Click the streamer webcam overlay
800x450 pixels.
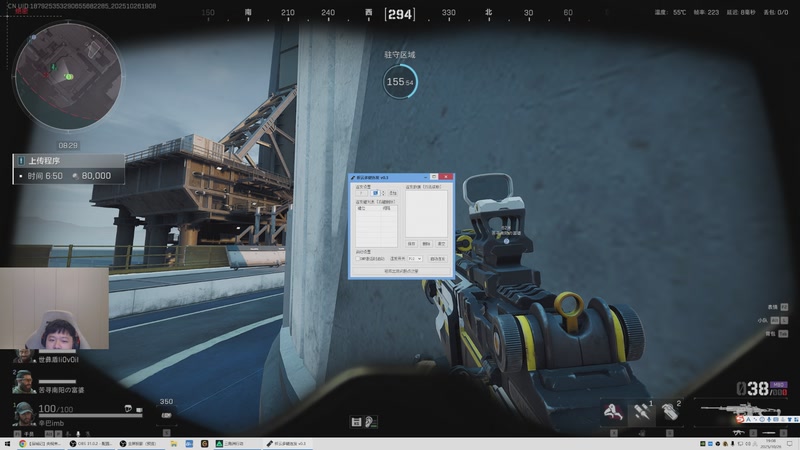[54, 308]
